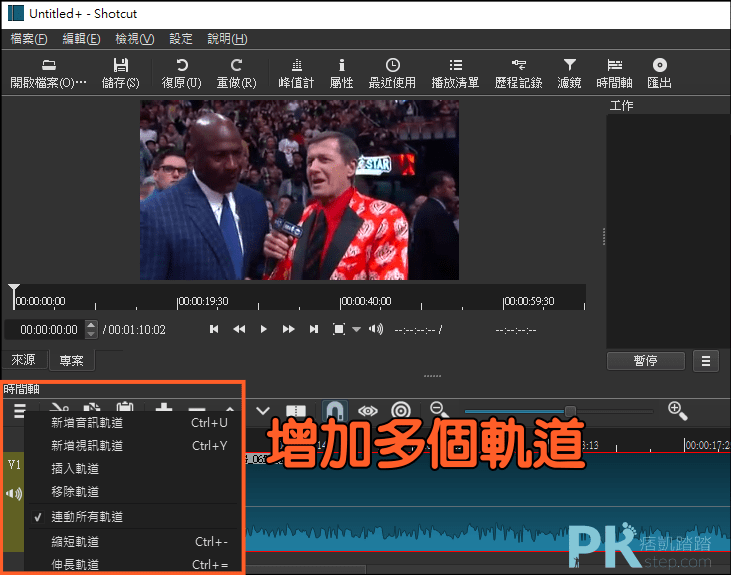Open the 開啟檔案 (Open File) toolbar button
The height and width of the screenshot is (575, 731).
click(x=48, y=74)
